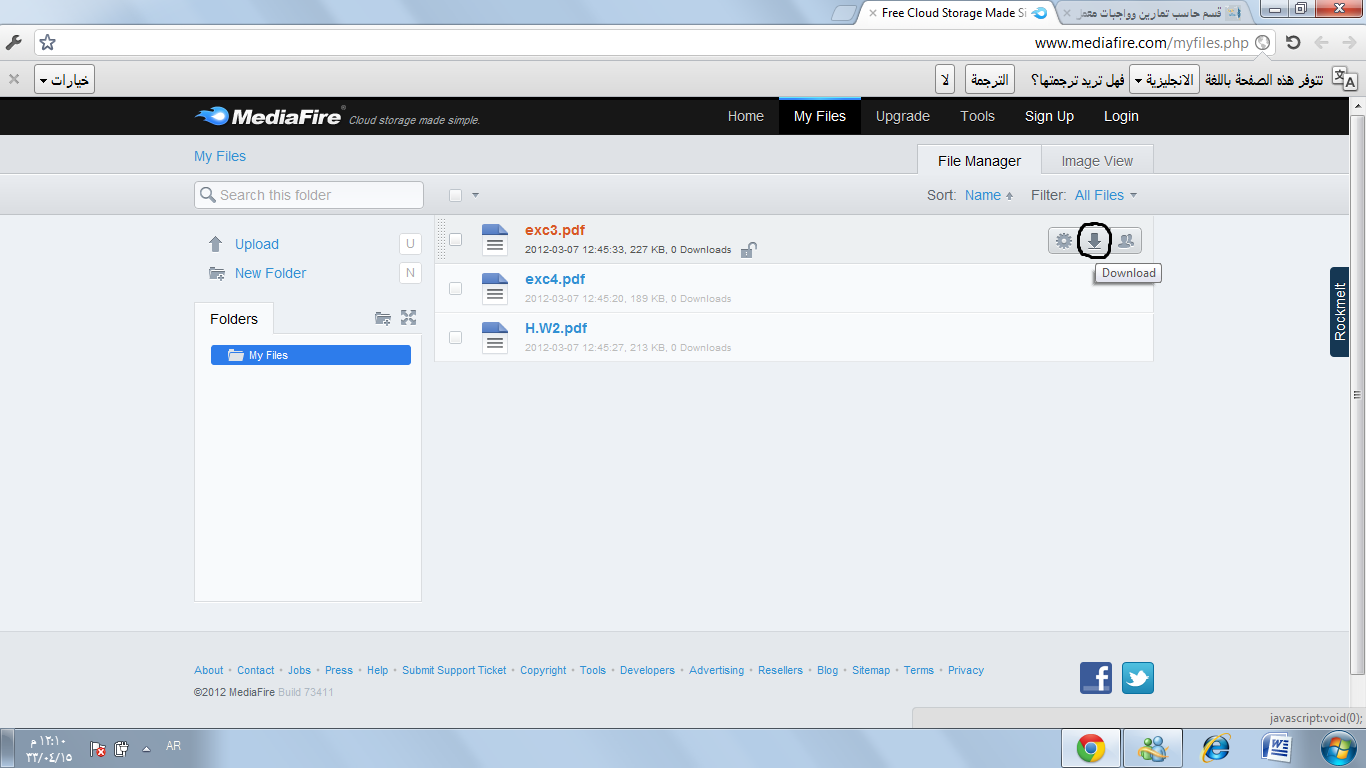Click the bookmark star in address bar

click(x=48, y=43)
